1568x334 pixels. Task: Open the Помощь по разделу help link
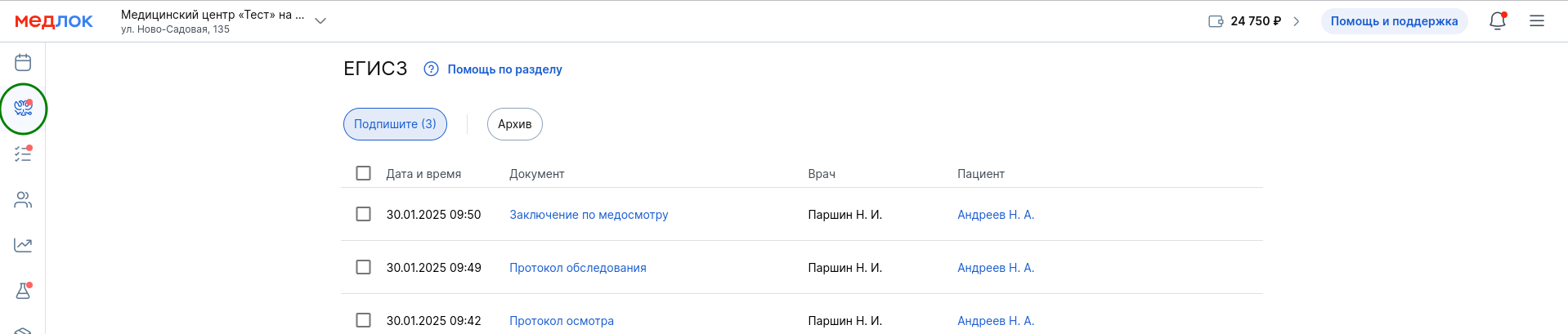(504, 69)
